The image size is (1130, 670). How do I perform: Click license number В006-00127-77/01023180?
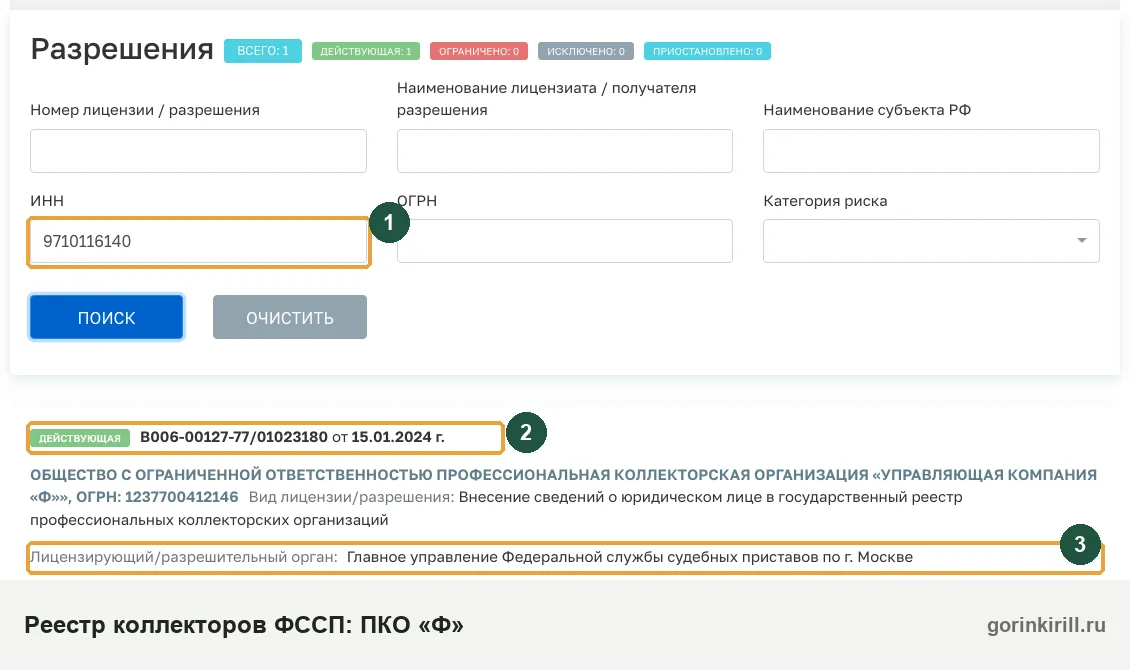pyautogui.click(x=233, y=437)
